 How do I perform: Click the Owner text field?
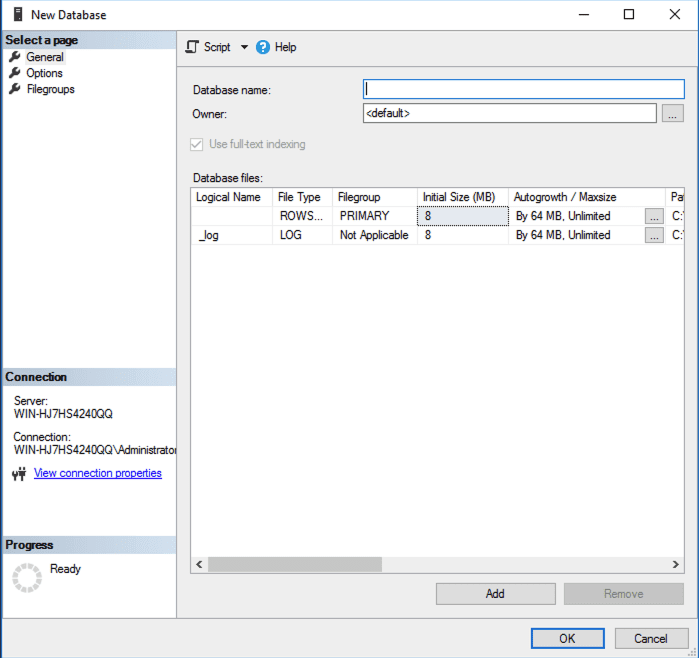pyautogui.click(x=509, y=113)
